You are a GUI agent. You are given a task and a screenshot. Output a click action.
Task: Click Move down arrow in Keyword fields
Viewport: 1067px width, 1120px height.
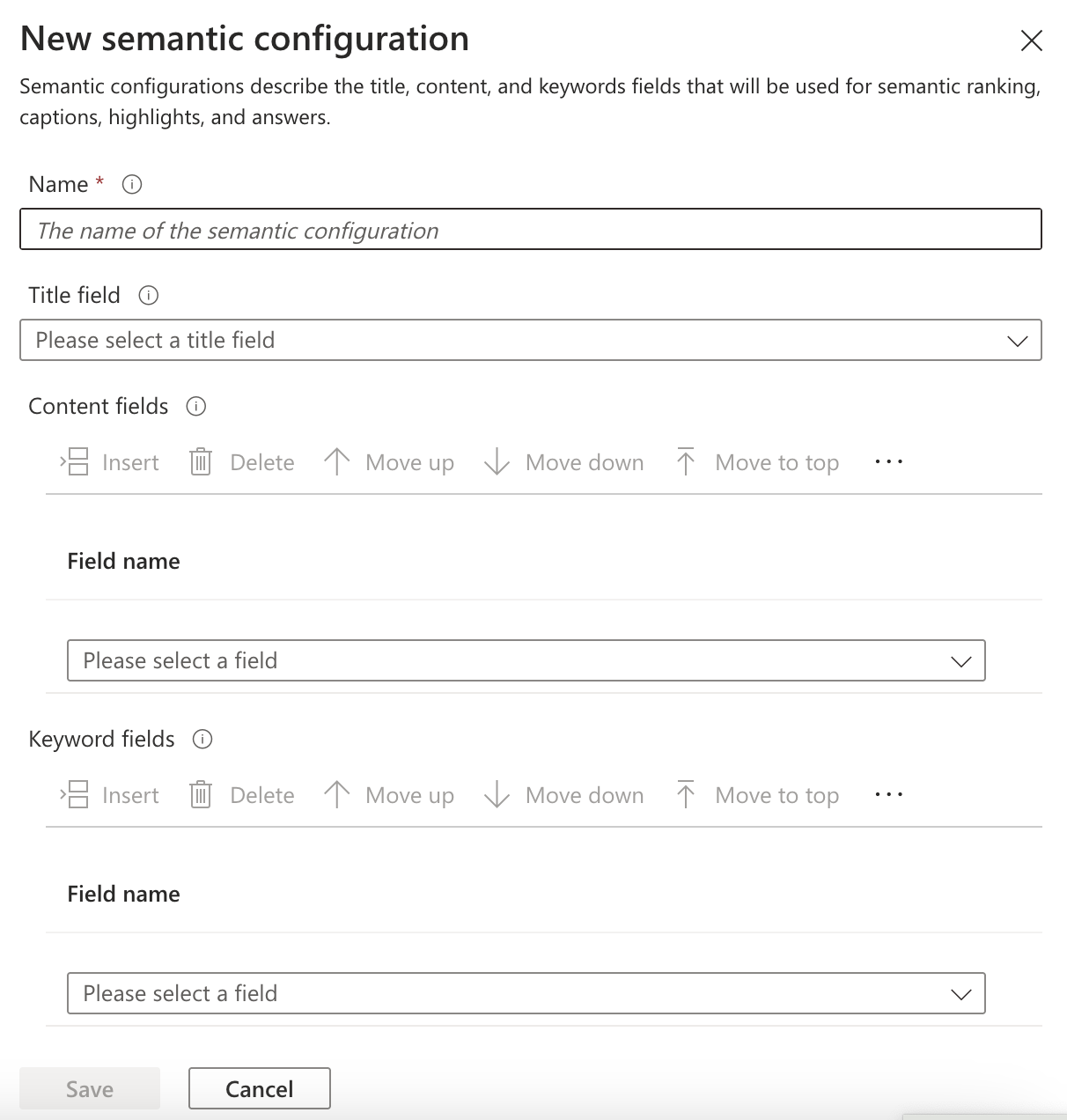(x=497, y=795)
